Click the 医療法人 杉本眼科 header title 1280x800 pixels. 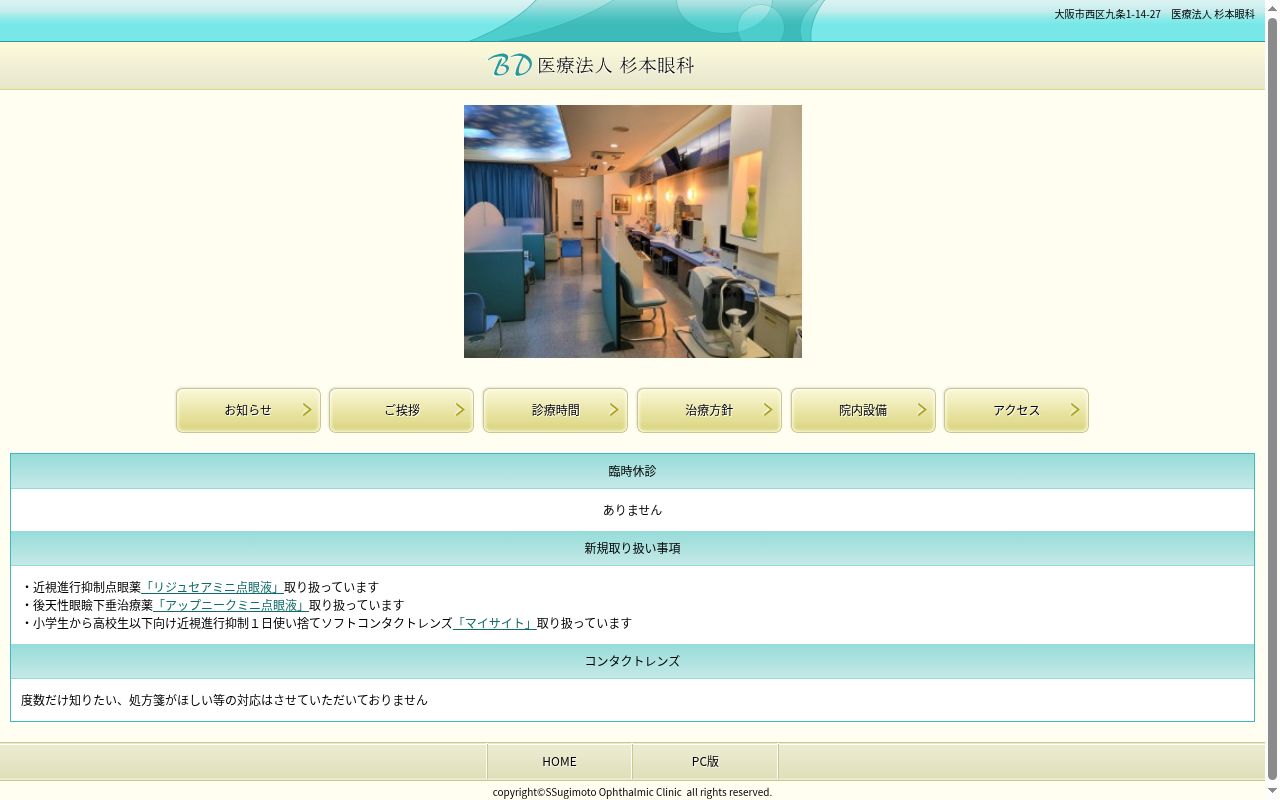point(616,65)
